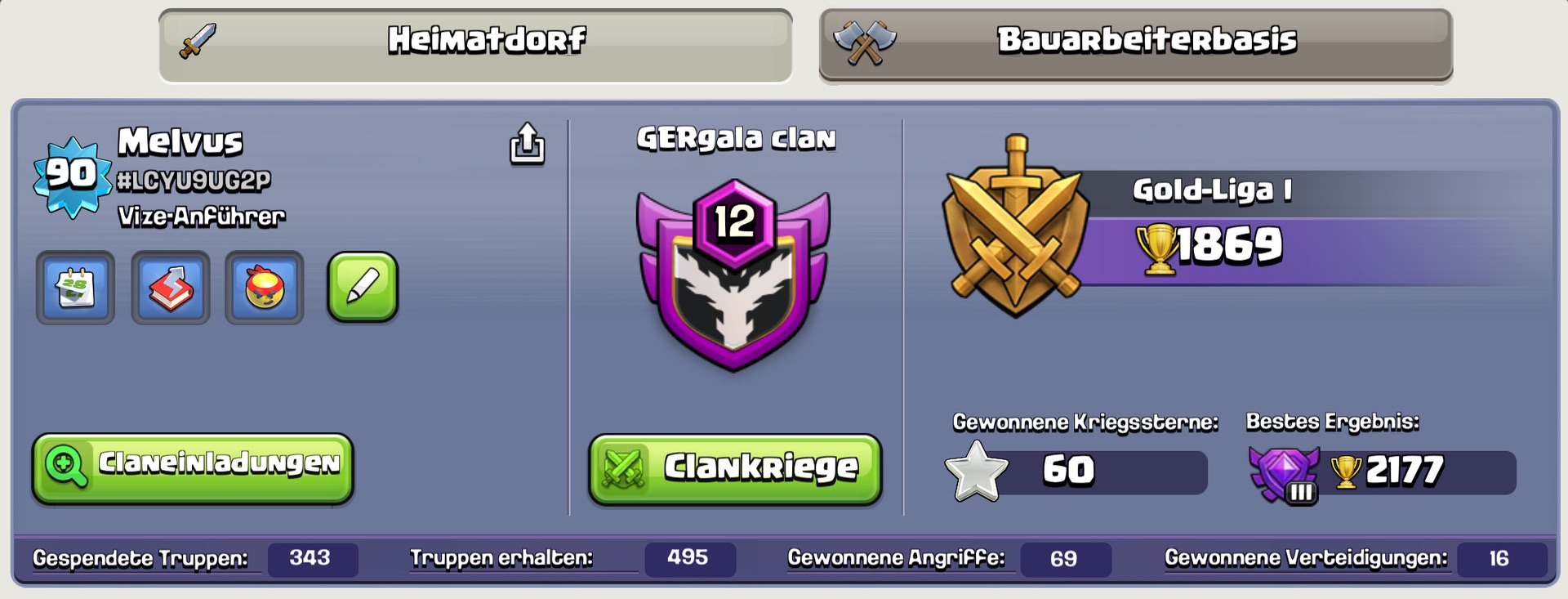Open the calendar icon button

tap(75, 288)
